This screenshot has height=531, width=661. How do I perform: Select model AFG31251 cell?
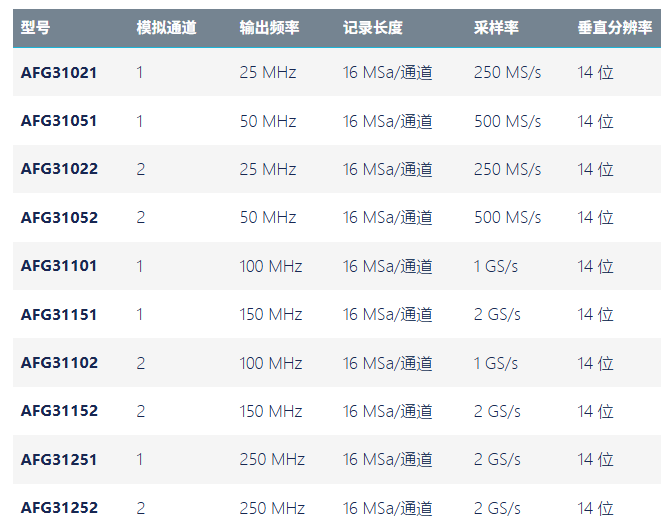pos(59,459)
